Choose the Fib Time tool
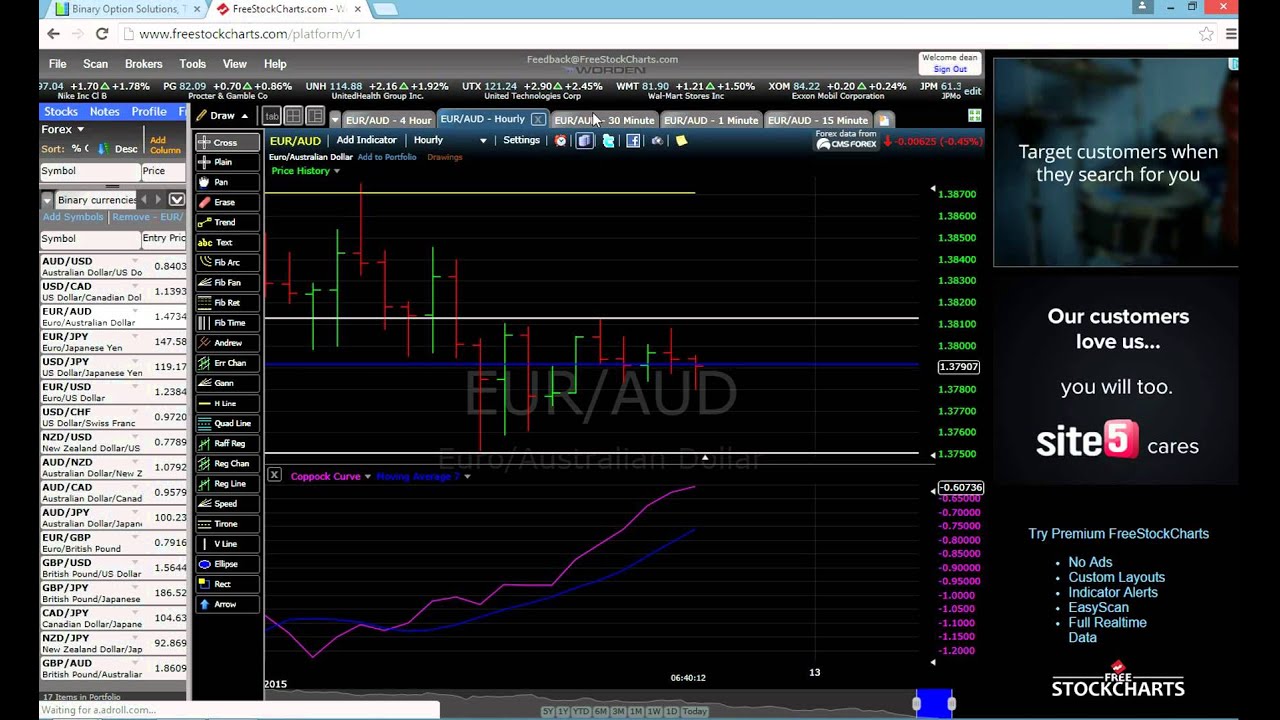Screen dimensions: 1280x720 tap(227, 322)
